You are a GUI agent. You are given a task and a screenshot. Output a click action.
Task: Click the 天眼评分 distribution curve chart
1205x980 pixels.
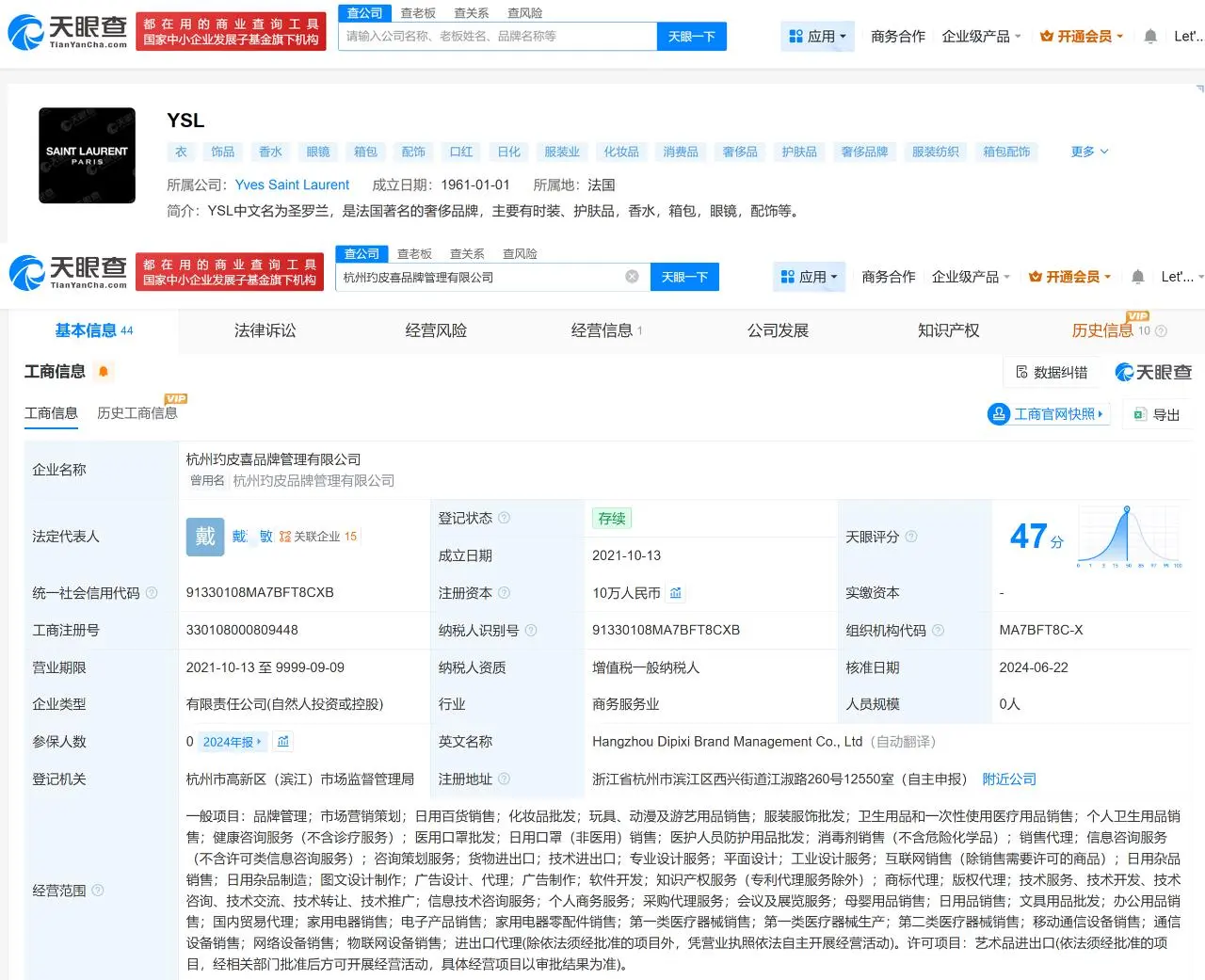pos(1130,537)
